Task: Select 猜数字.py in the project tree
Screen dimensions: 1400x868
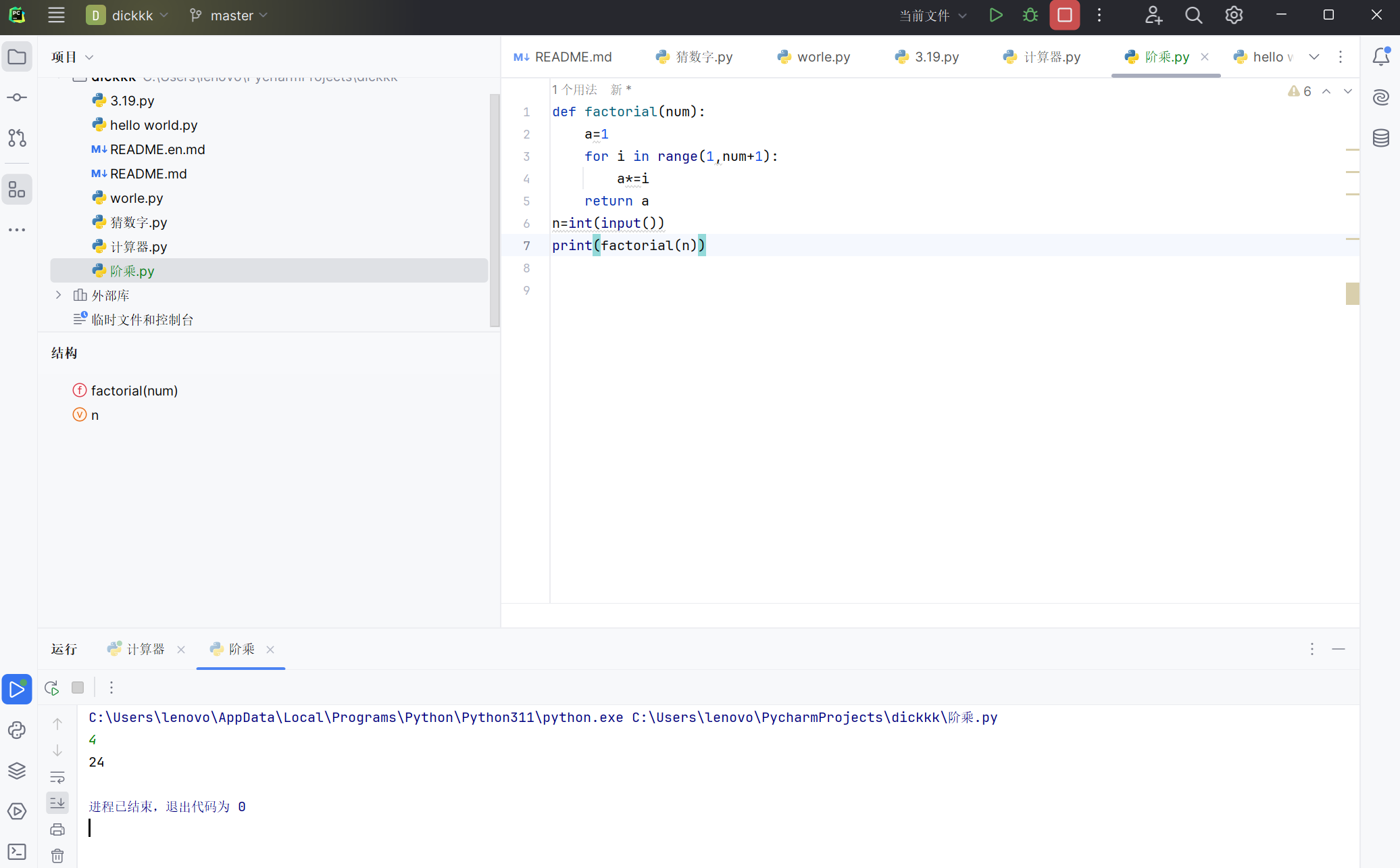Action: (138, 222)
